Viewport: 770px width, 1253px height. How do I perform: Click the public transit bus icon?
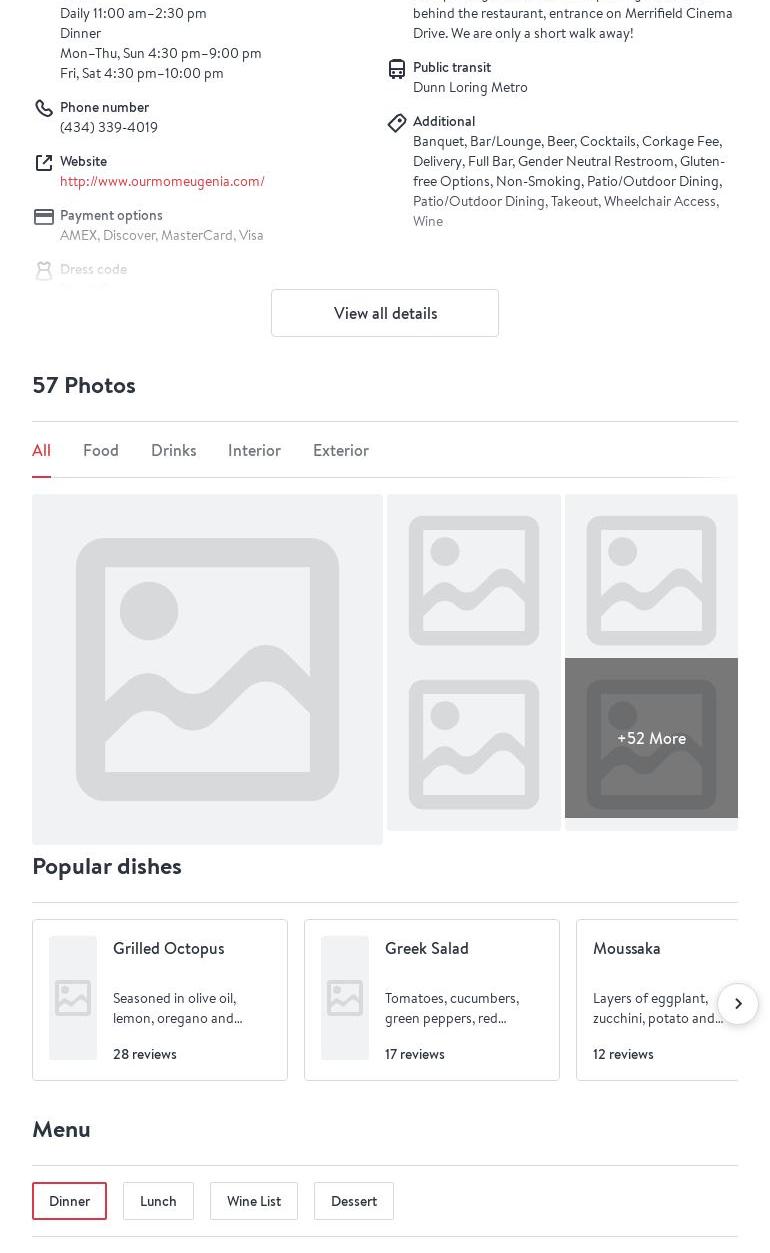tap(397, 68)
